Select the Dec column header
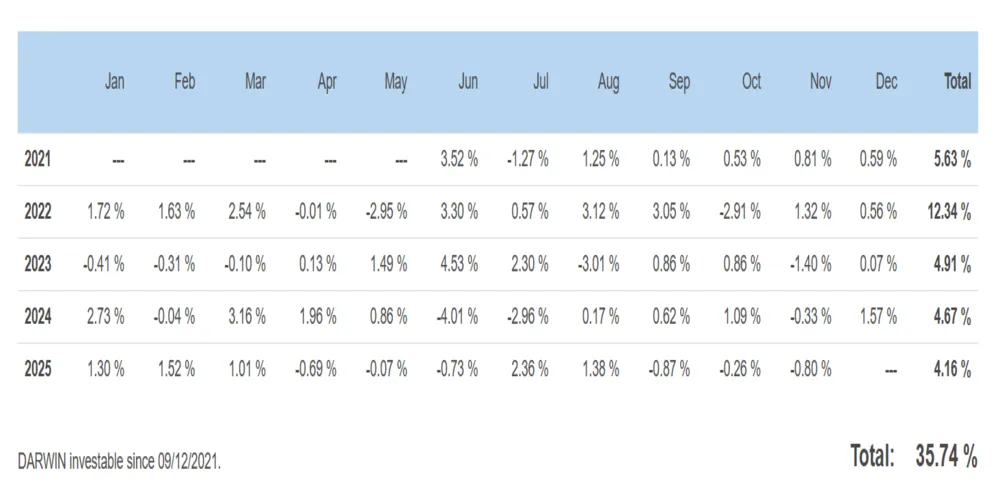The image size is (1000, 500). (x=886, y=82)
